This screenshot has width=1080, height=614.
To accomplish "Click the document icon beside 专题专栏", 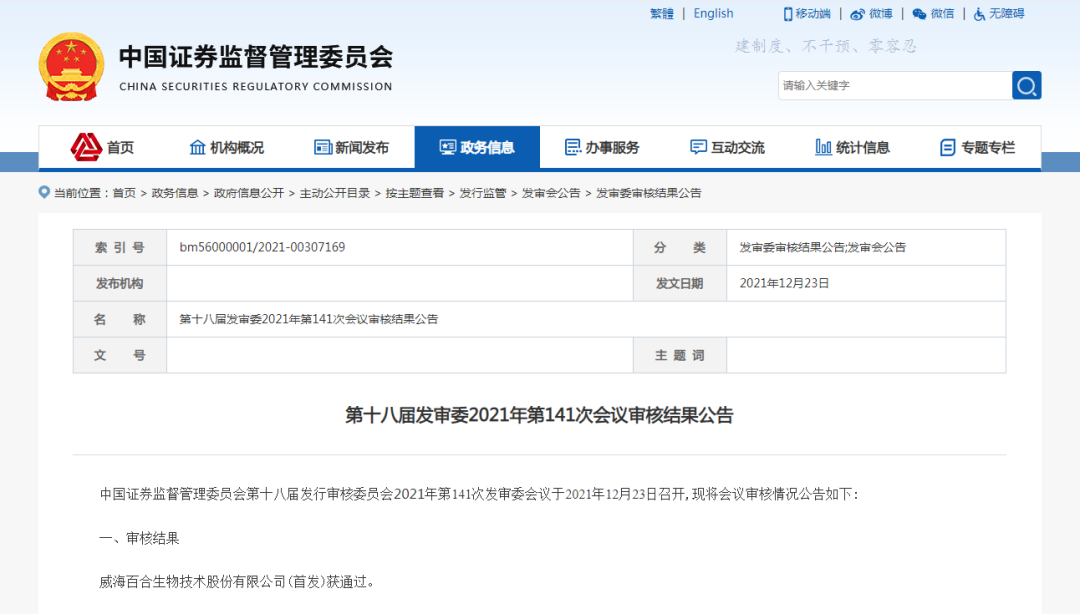I will pos(948,147).
